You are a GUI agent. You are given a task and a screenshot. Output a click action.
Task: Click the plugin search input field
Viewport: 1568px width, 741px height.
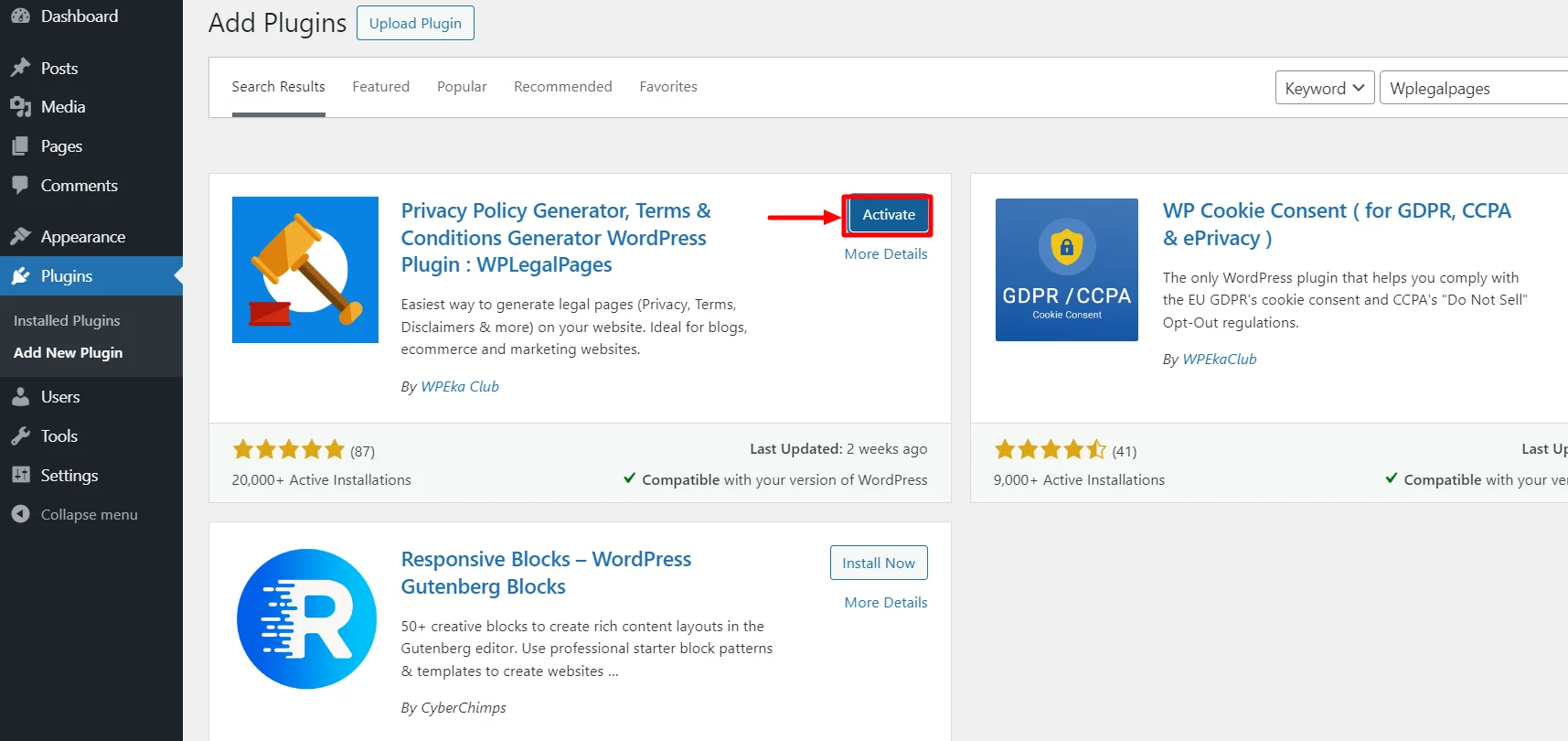pyautogui.click(x=1472, y=89)
